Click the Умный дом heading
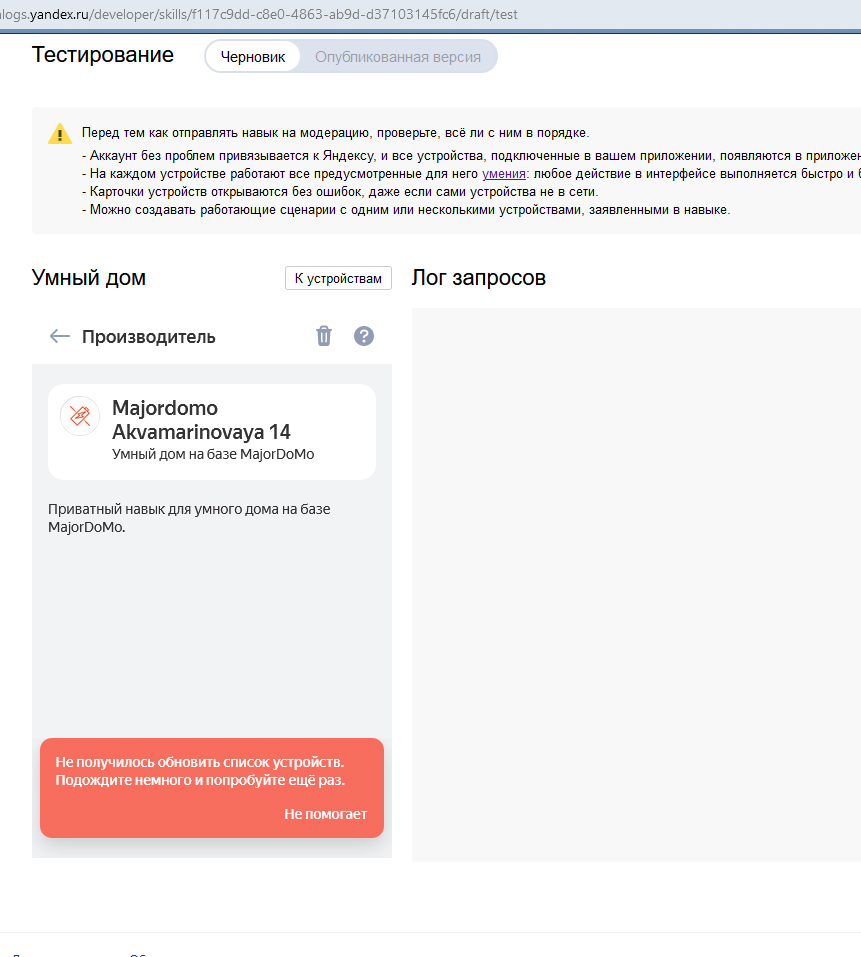The height and width of the screenshot is (957, 861). (x=88, y=278)
